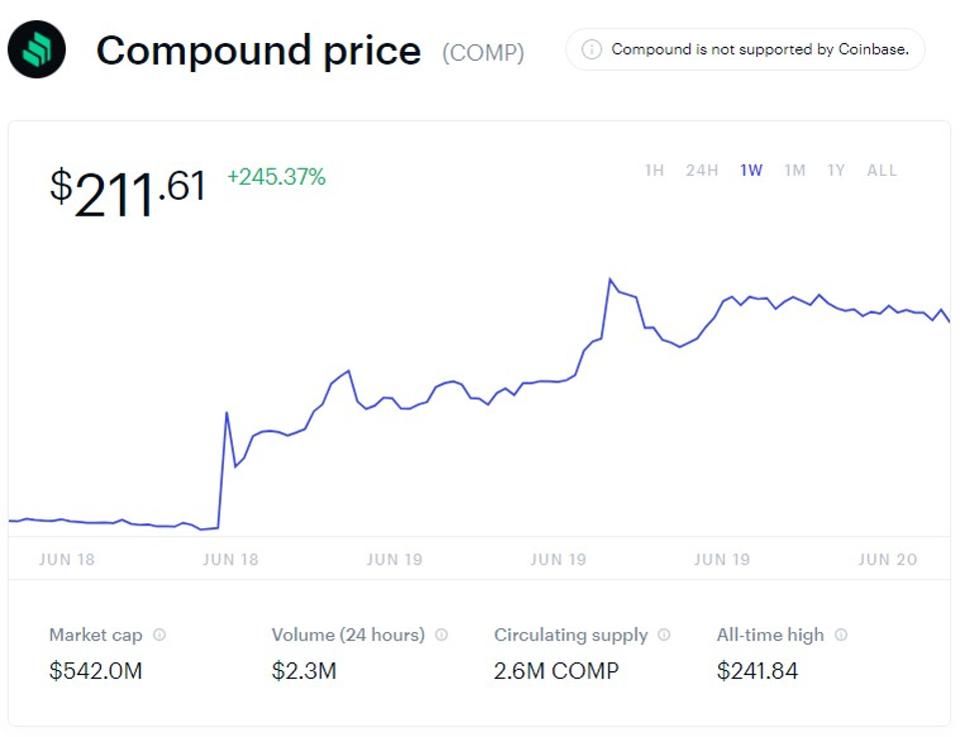
Task: Click the All-time high info icon
Action: pyautogui.click(x=841, y=635)
